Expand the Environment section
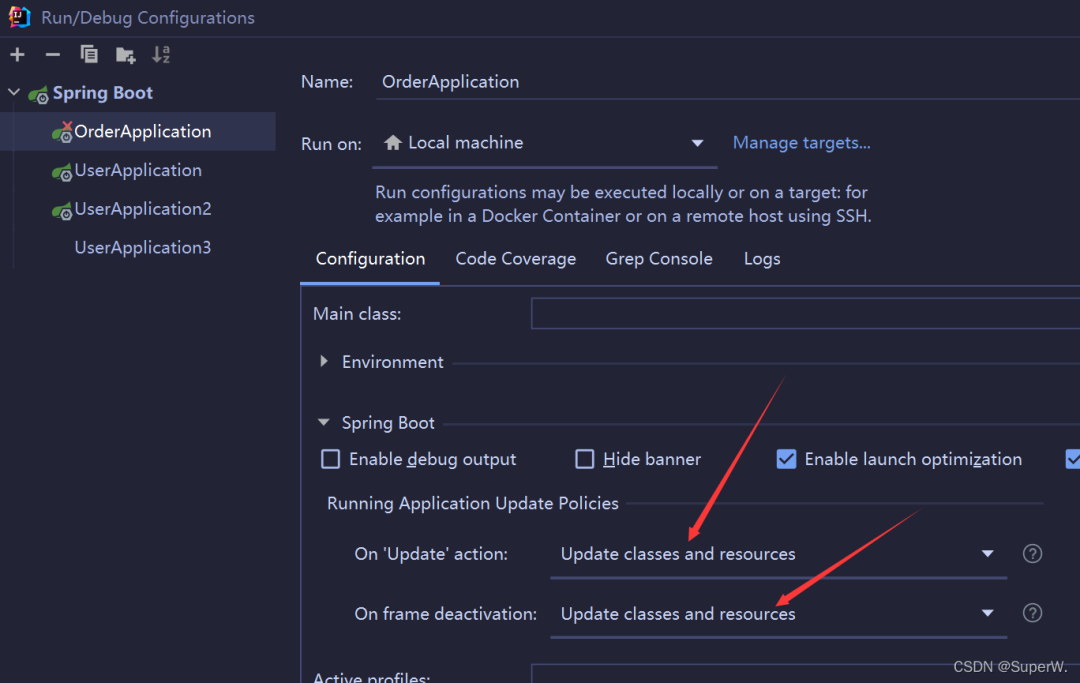 tap(324, 362)
